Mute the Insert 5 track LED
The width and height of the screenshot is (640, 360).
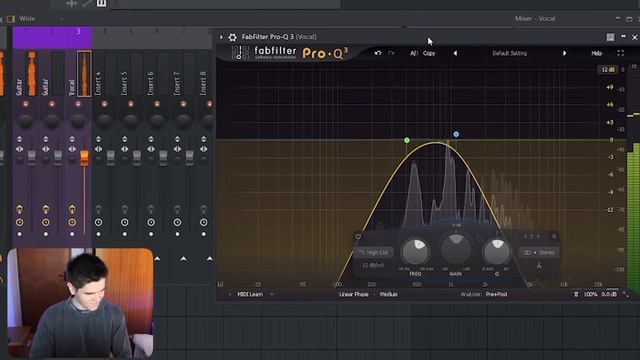131,104
